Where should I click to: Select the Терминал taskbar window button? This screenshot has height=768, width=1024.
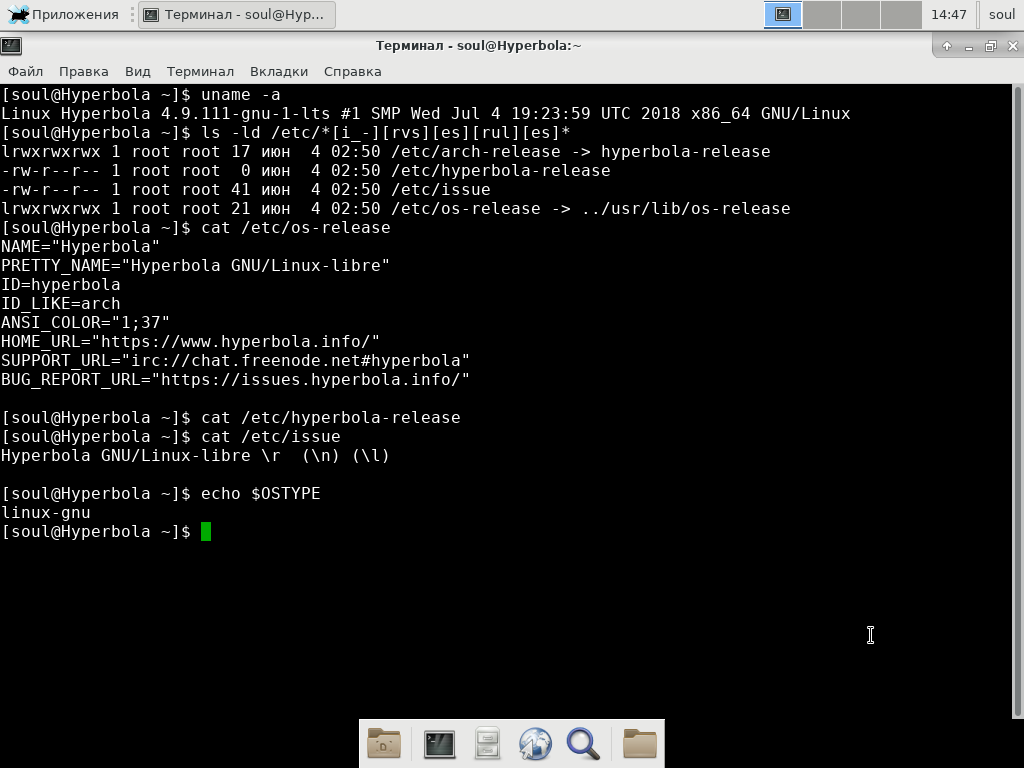click(x=237, y=14)
